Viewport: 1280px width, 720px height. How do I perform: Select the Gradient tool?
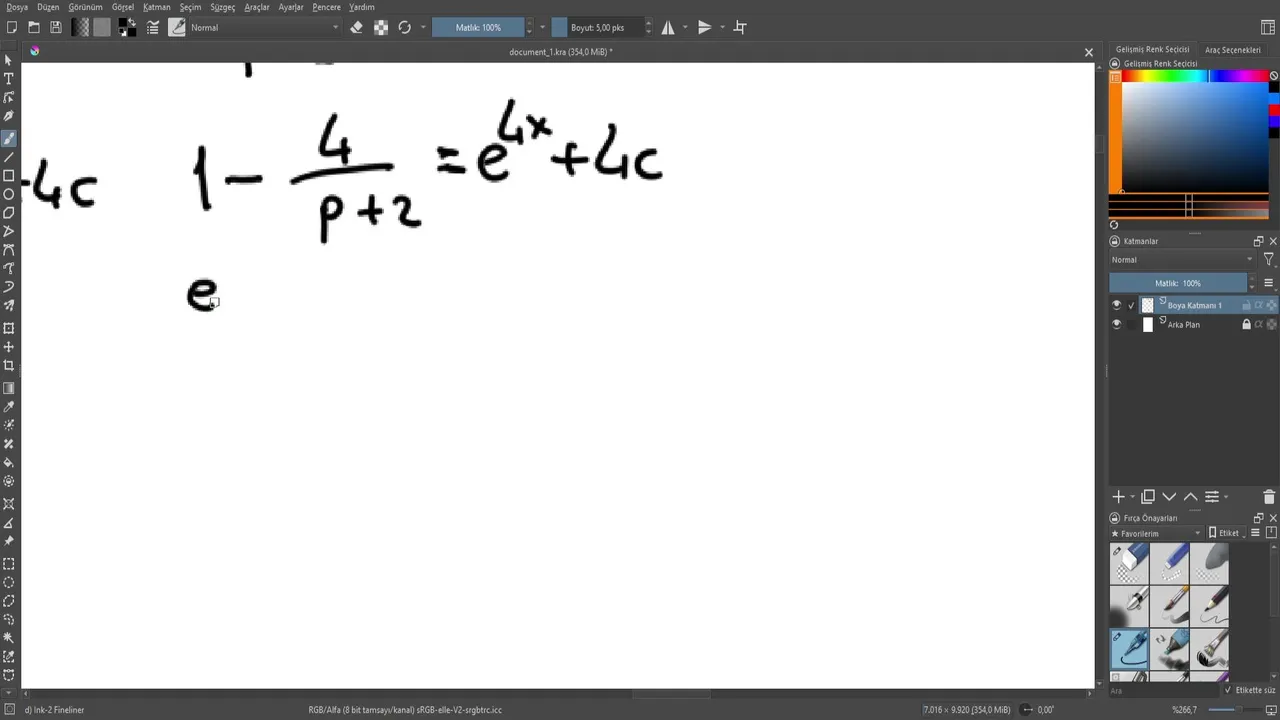point(9,388)
